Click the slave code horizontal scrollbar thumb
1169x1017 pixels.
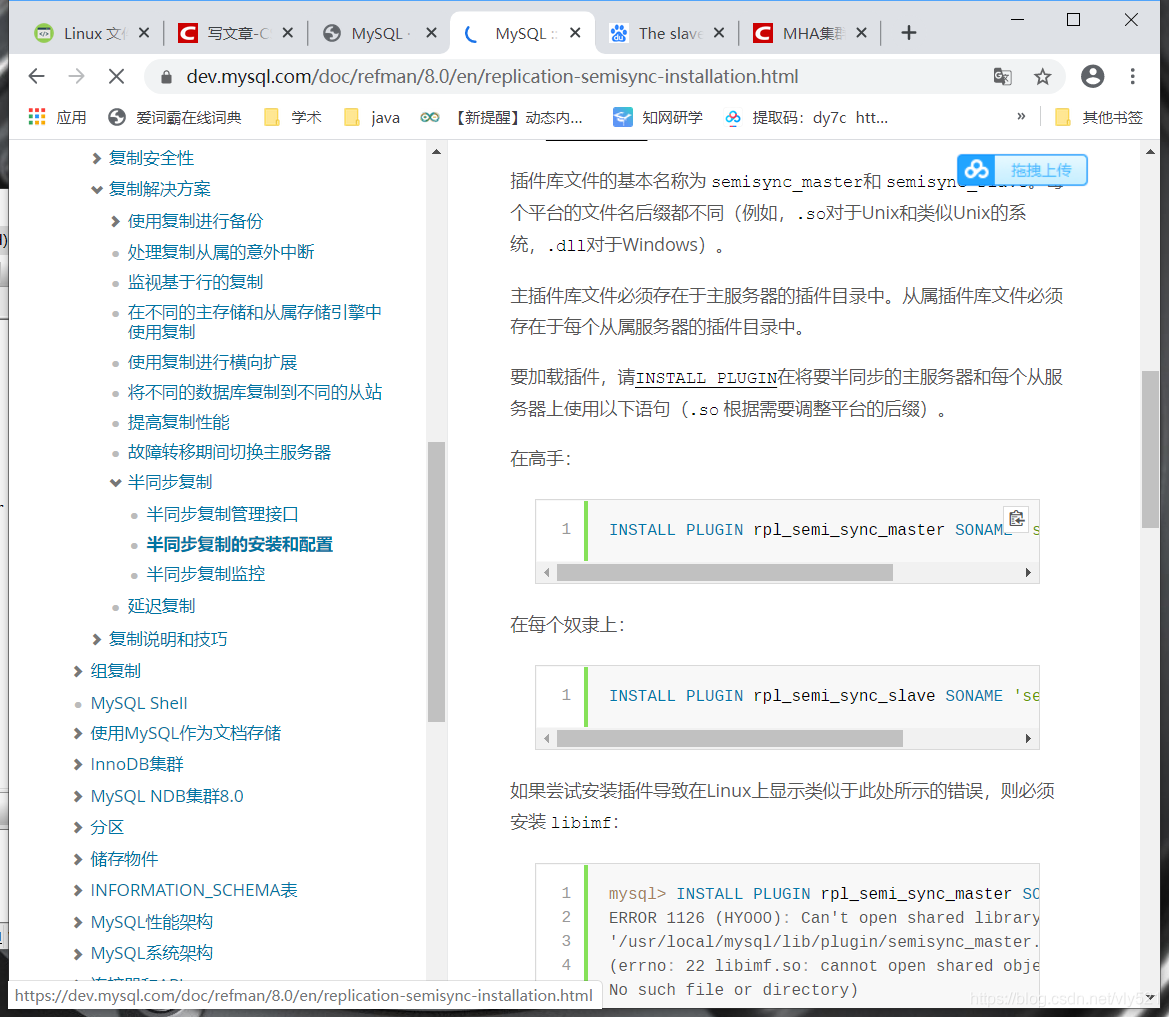730,738
